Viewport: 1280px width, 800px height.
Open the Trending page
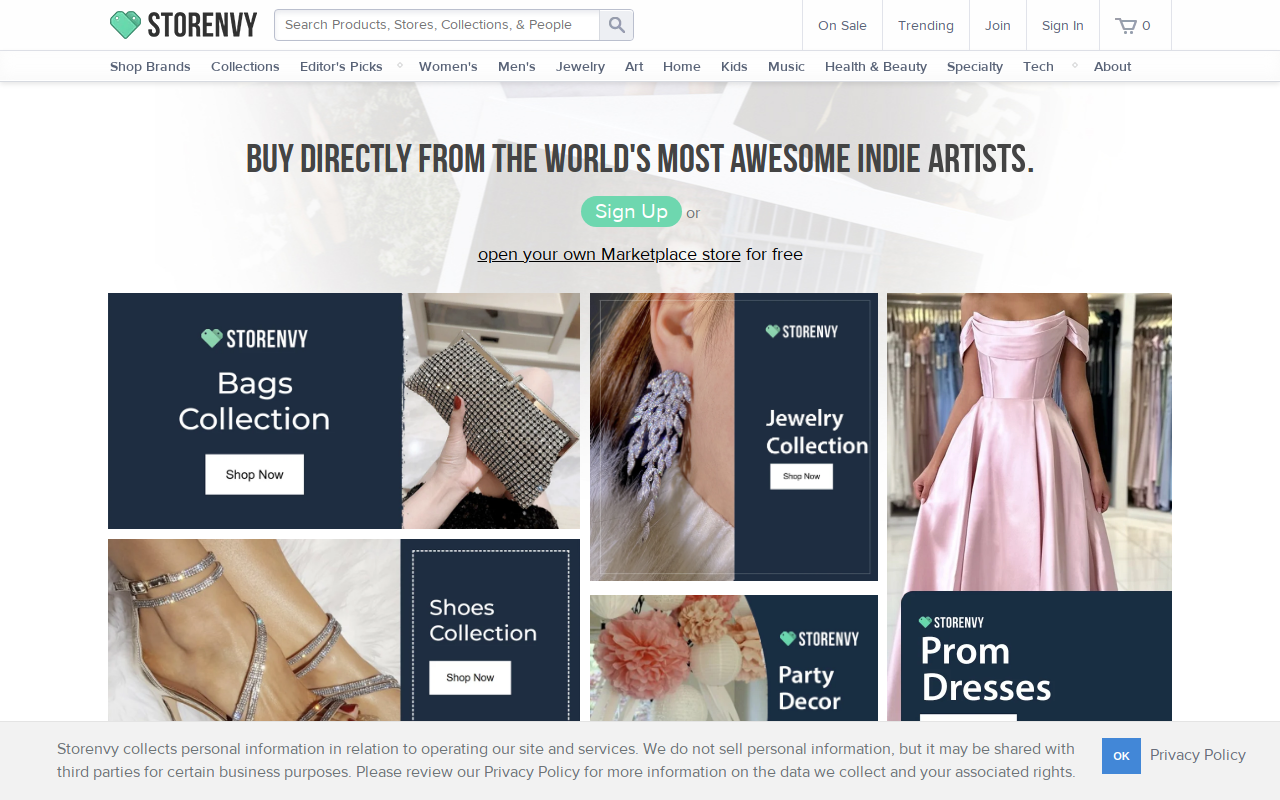point(926,25)
